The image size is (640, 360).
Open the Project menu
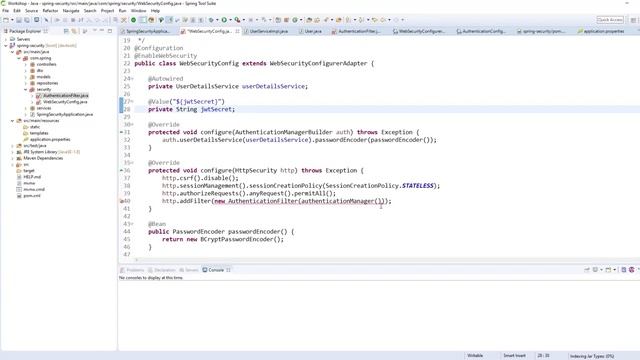coord(107,11)
